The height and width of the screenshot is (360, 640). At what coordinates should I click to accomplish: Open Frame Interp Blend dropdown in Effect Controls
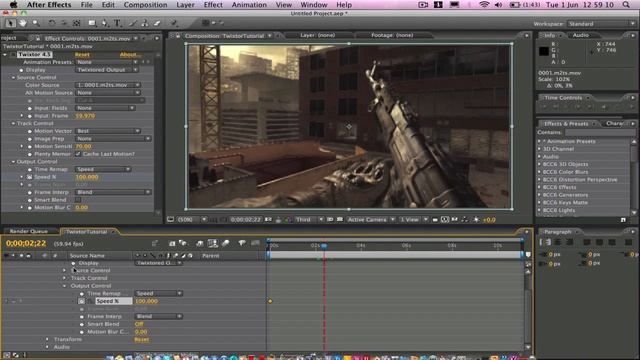tap(113, 192)
